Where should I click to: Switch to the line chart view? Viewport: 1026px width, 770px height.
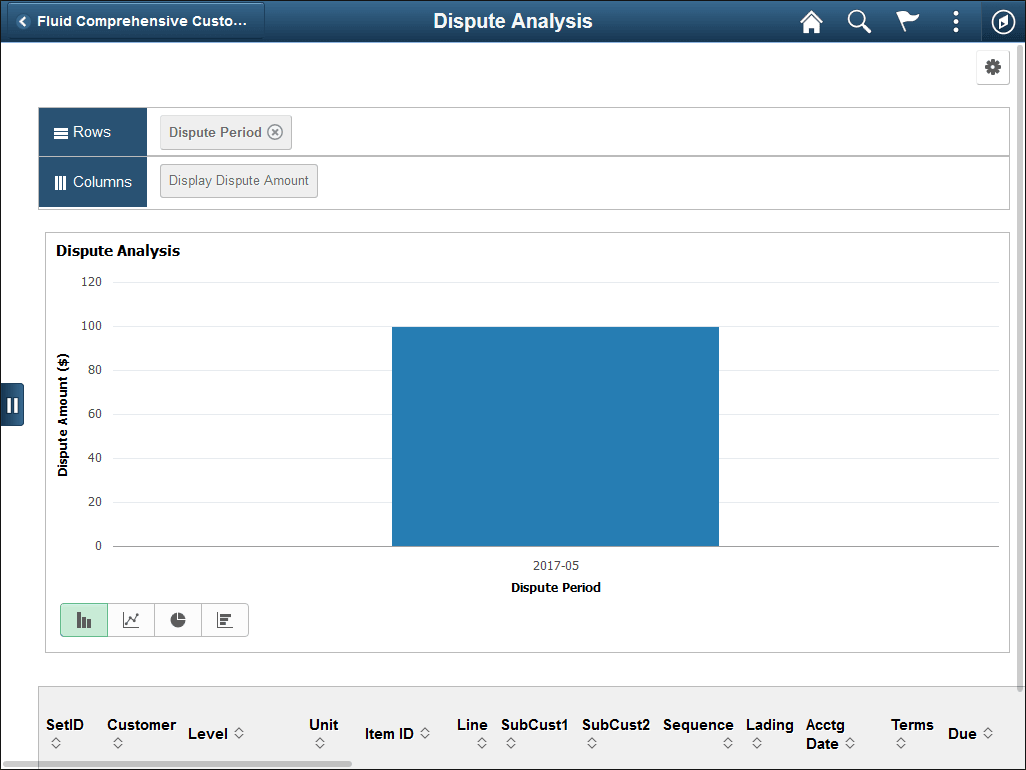(x=130, y=620)
